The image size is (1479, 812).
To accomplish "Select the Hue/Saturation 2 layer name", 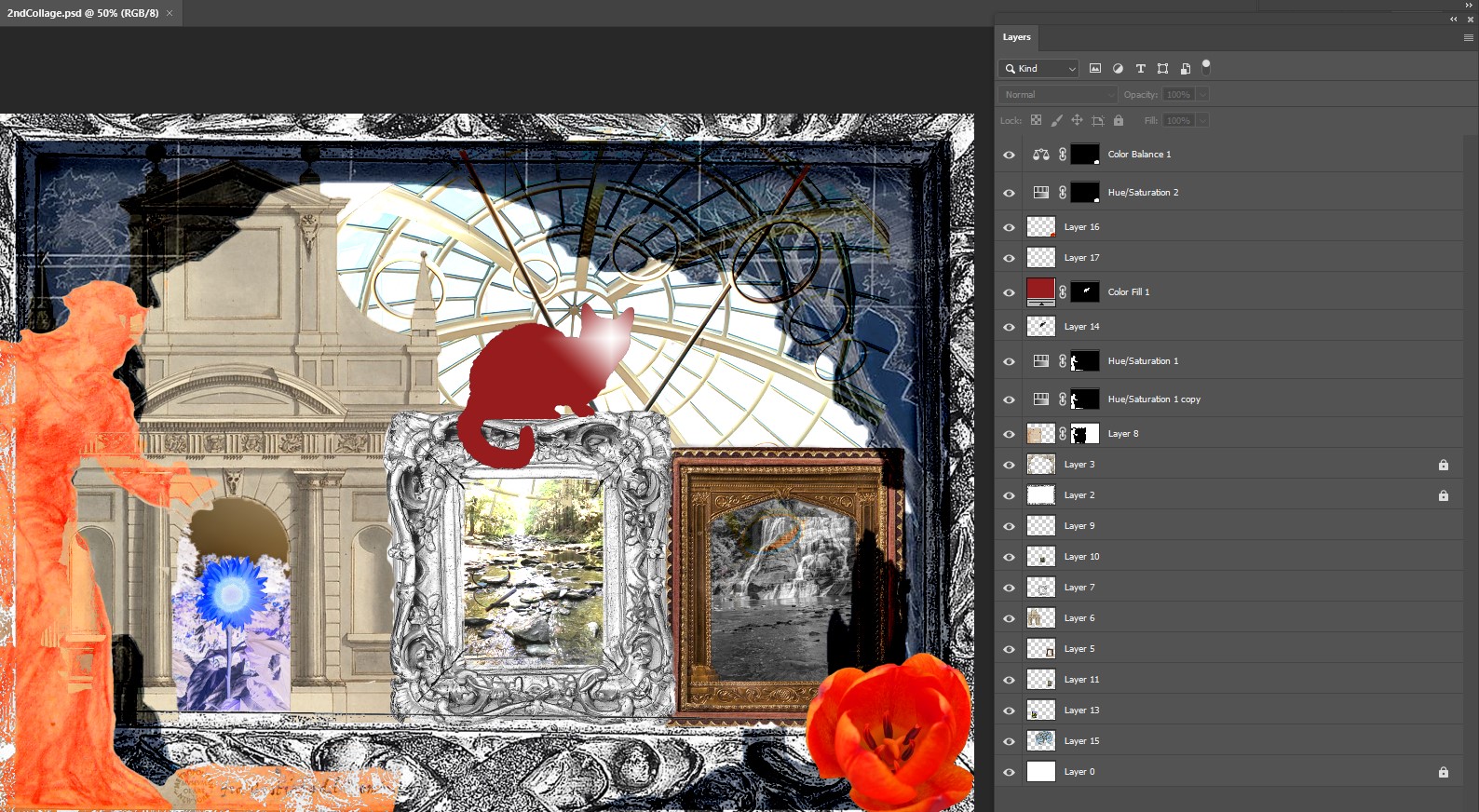I will tap(1143, 193).
